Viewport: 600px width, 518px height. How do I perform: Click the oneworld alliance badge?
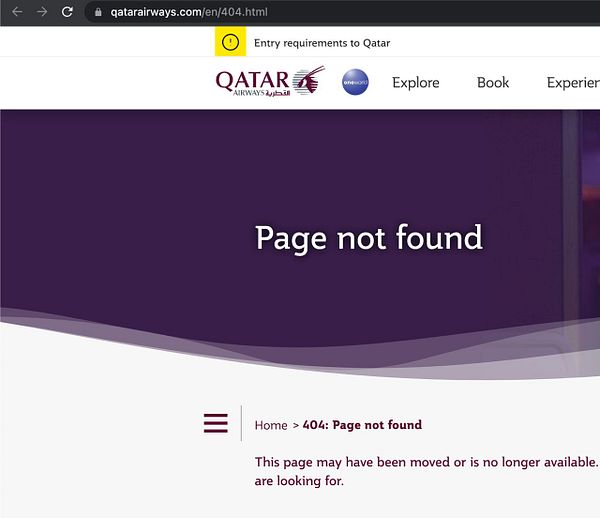(x=355, y=82)
